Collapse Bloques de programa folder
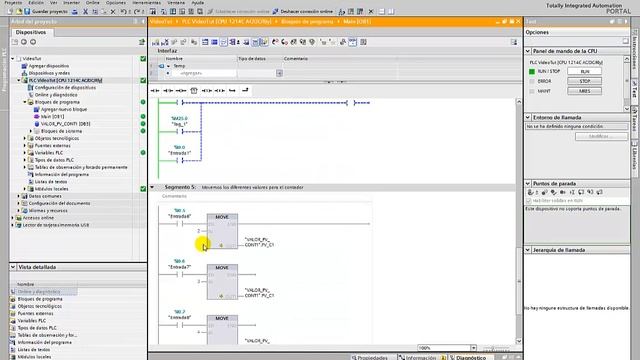 tap(25, 102)
